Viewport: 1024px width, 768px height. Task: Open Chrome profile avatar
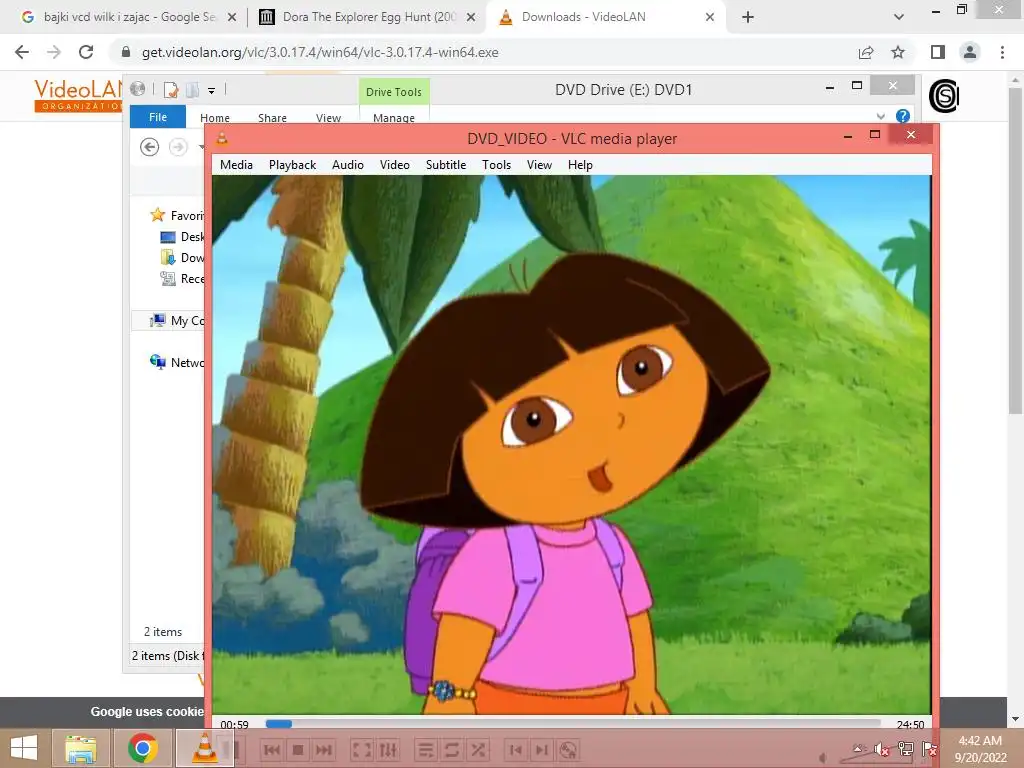tap(970, 52)
